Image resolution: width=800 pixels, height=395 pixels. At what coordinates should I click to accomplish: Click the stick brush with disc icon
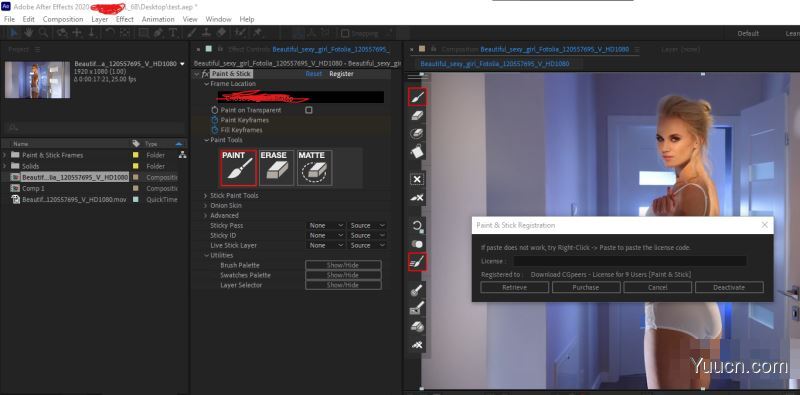pyautogui.click(x=417, y=290)
